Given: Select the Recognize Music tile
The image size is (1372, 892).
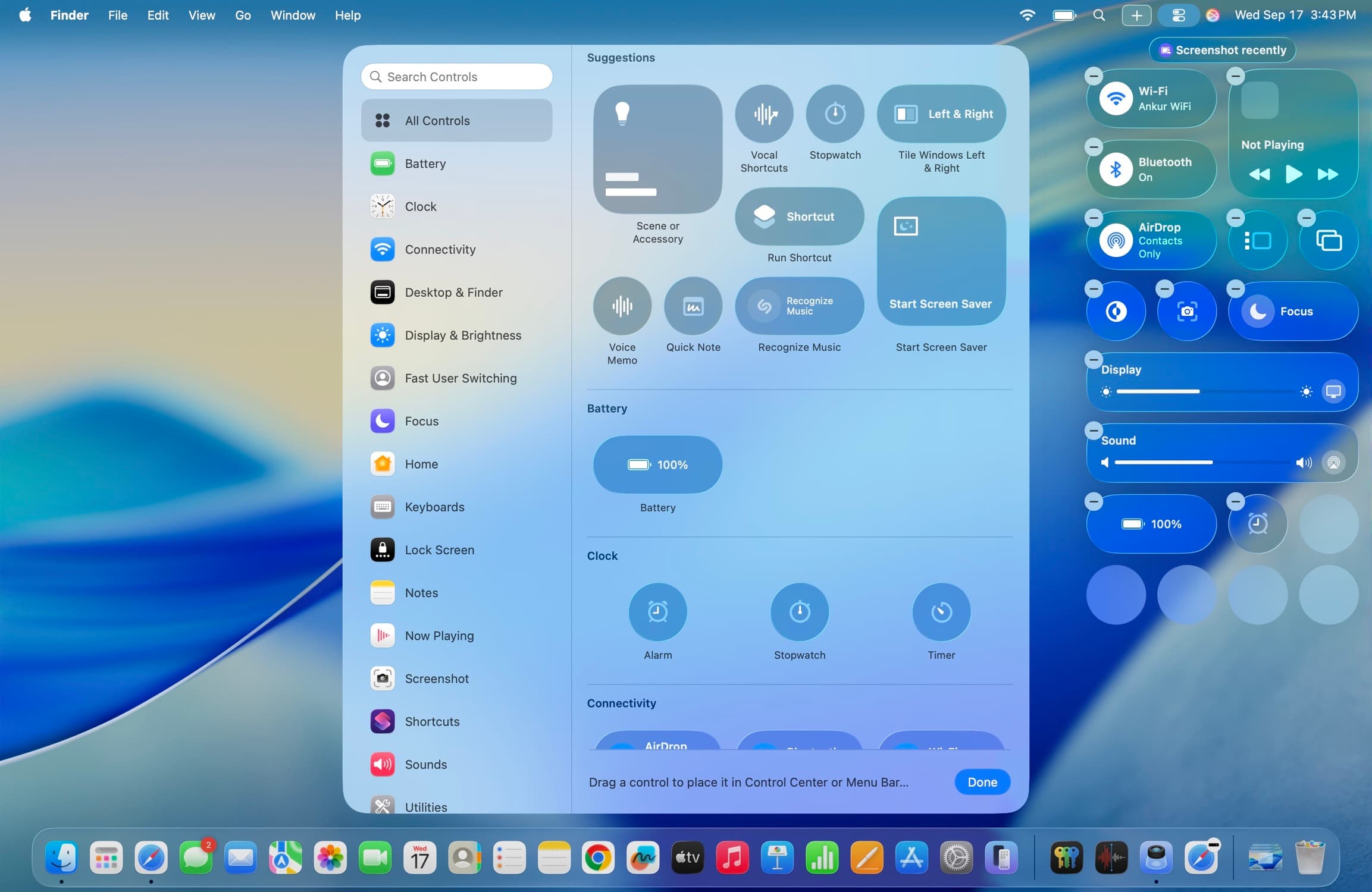Looking at the screenshot, I should [798, 306].
